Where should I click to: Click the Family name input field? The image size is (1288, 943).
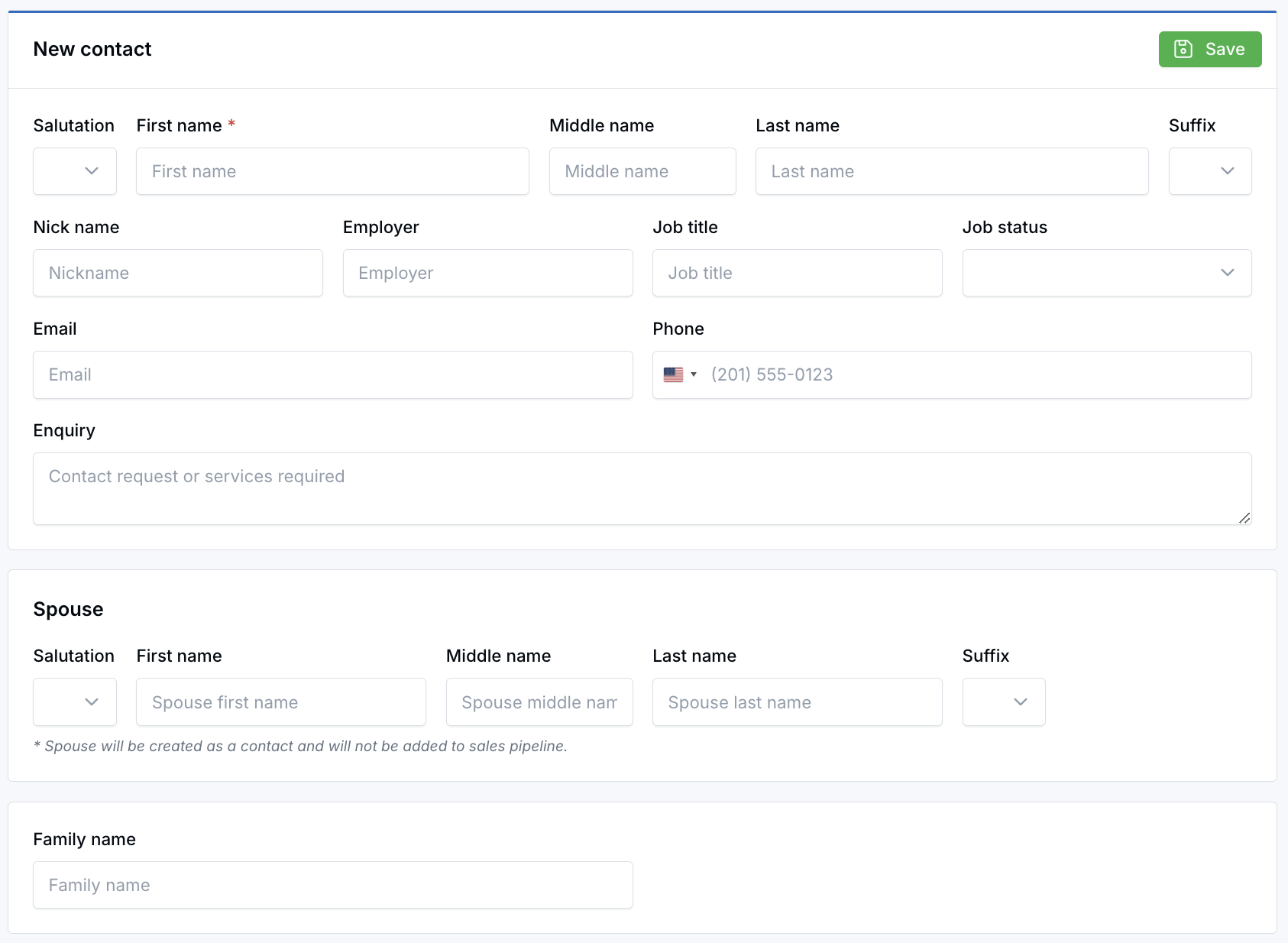[332, 885]
